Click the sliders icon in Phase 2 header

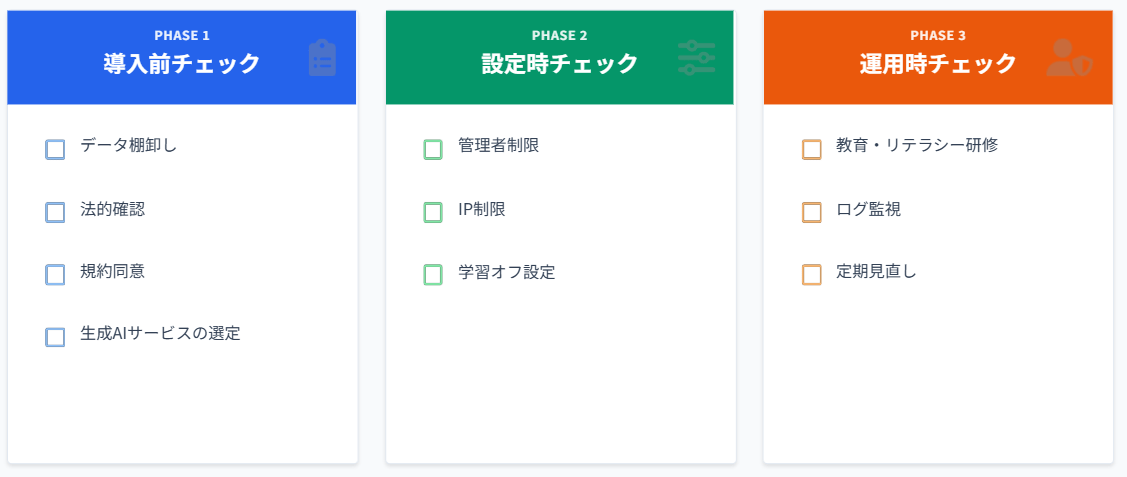pos(696,58)
